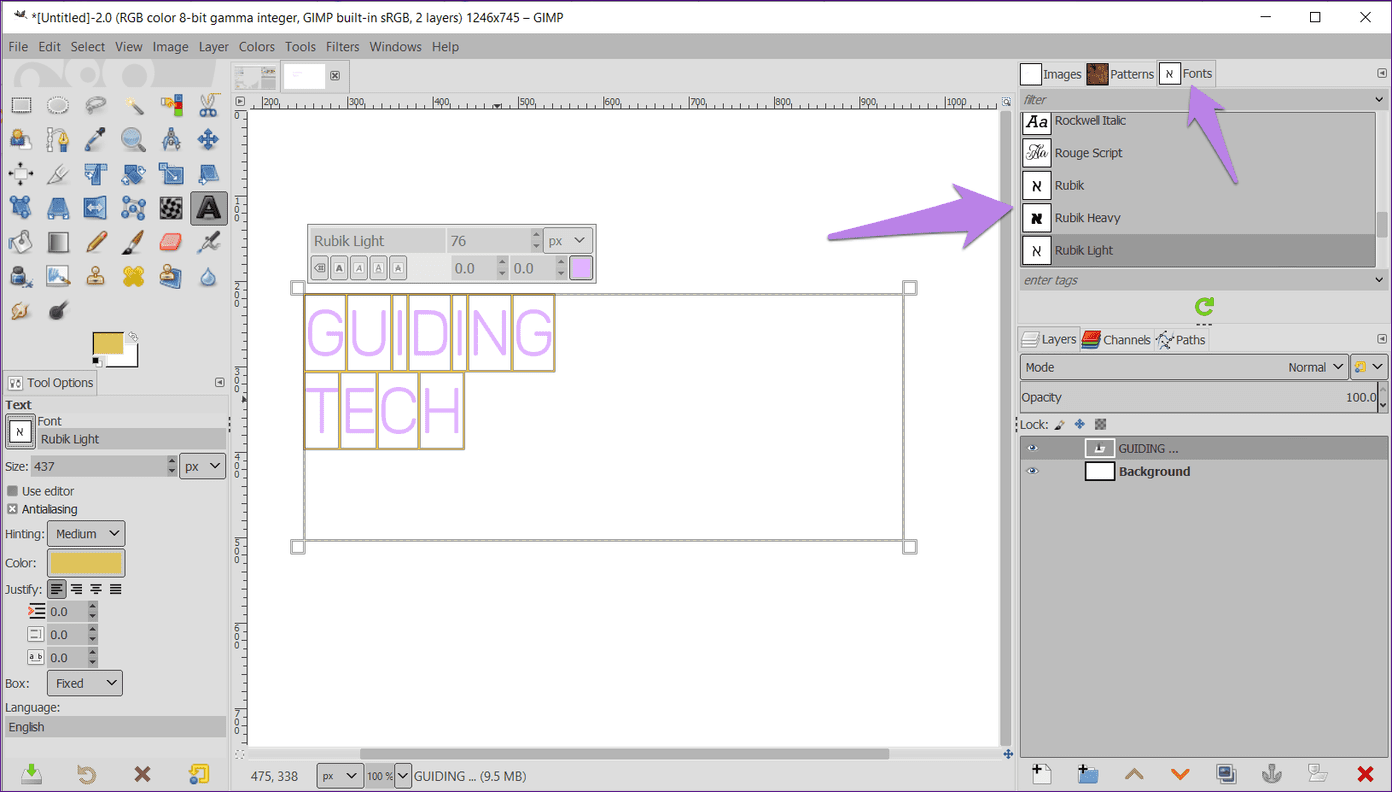Select the Measure compass tool
The height and width of the screenshot is (792, 1392).
(171, 139)
